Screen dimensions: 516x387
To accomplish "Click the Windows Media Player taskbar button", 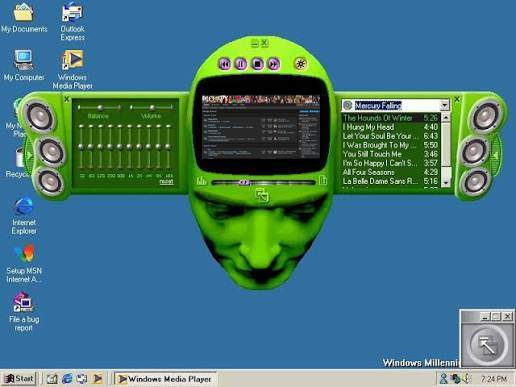I will 165,379.
